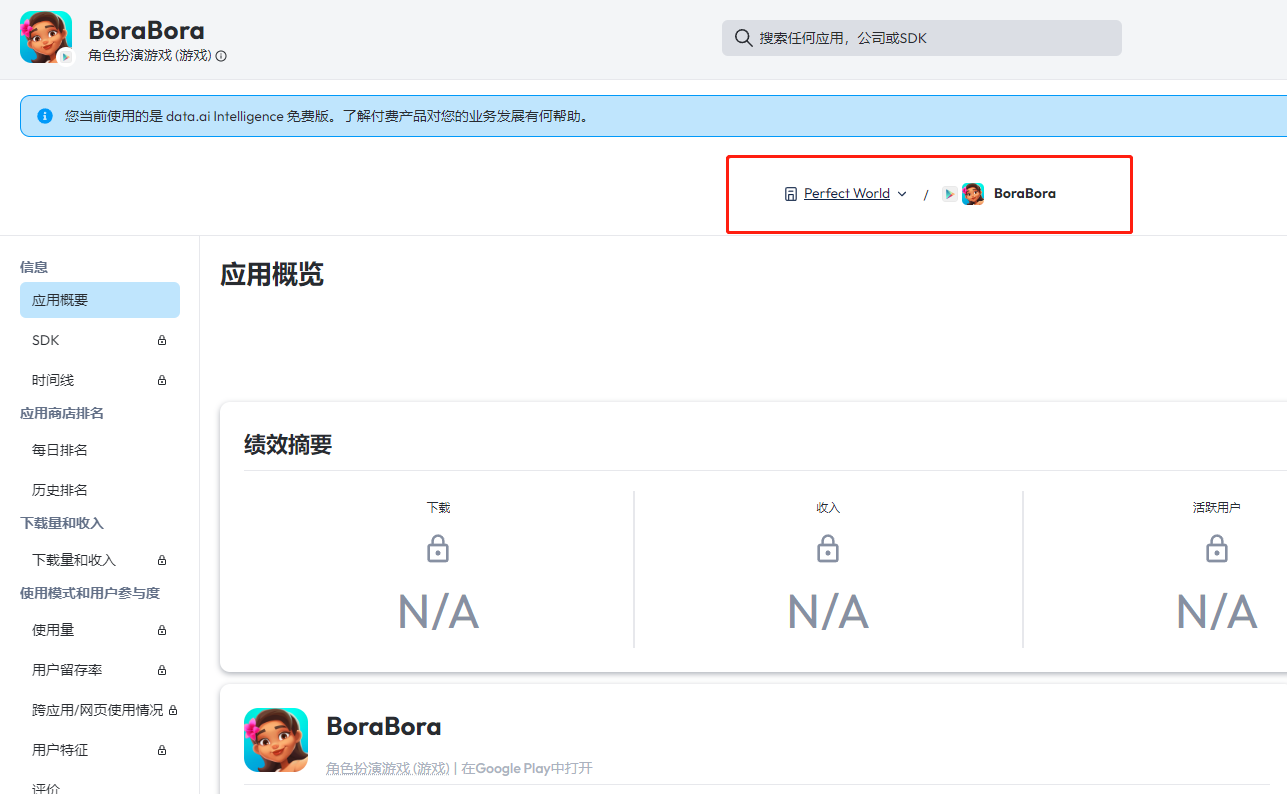Open 跨应用/网页使用情况 sidebar item
The width and height of the screenshot is (1287, 794).
pyautogui.click(x=100, y=710)
